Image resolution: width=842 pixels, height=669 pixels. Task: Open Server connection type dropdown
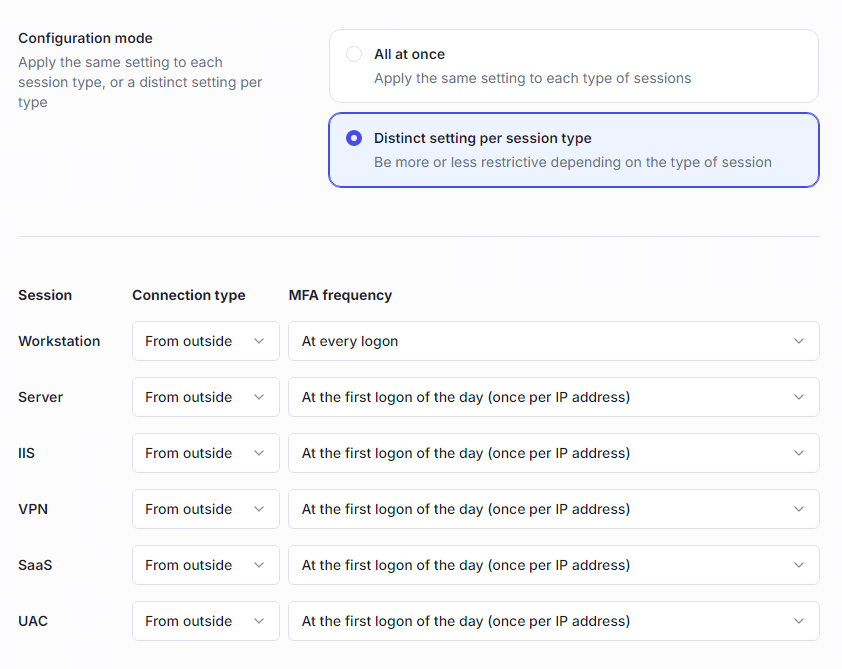205,397
